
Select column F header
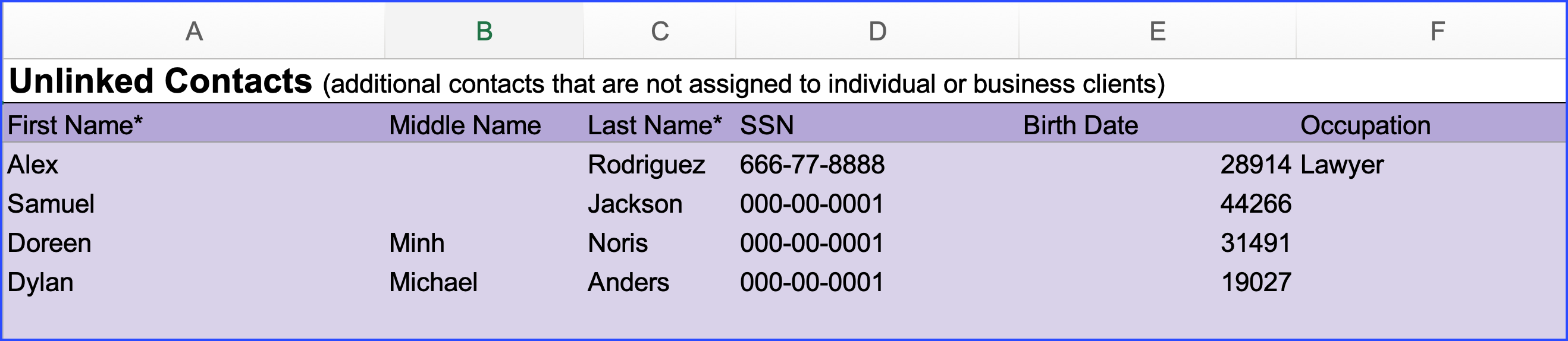1437,31
